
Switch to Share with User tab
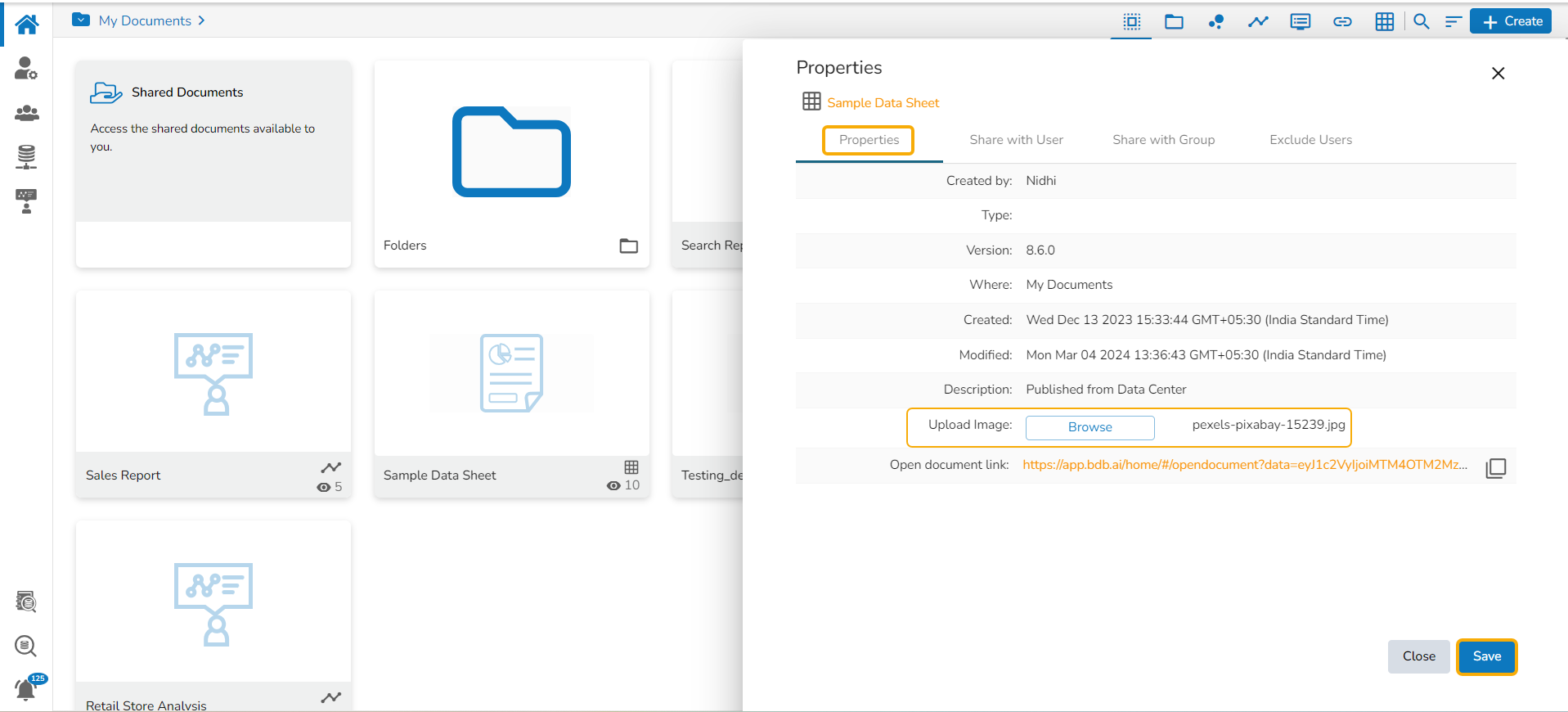pos(1016,140)
